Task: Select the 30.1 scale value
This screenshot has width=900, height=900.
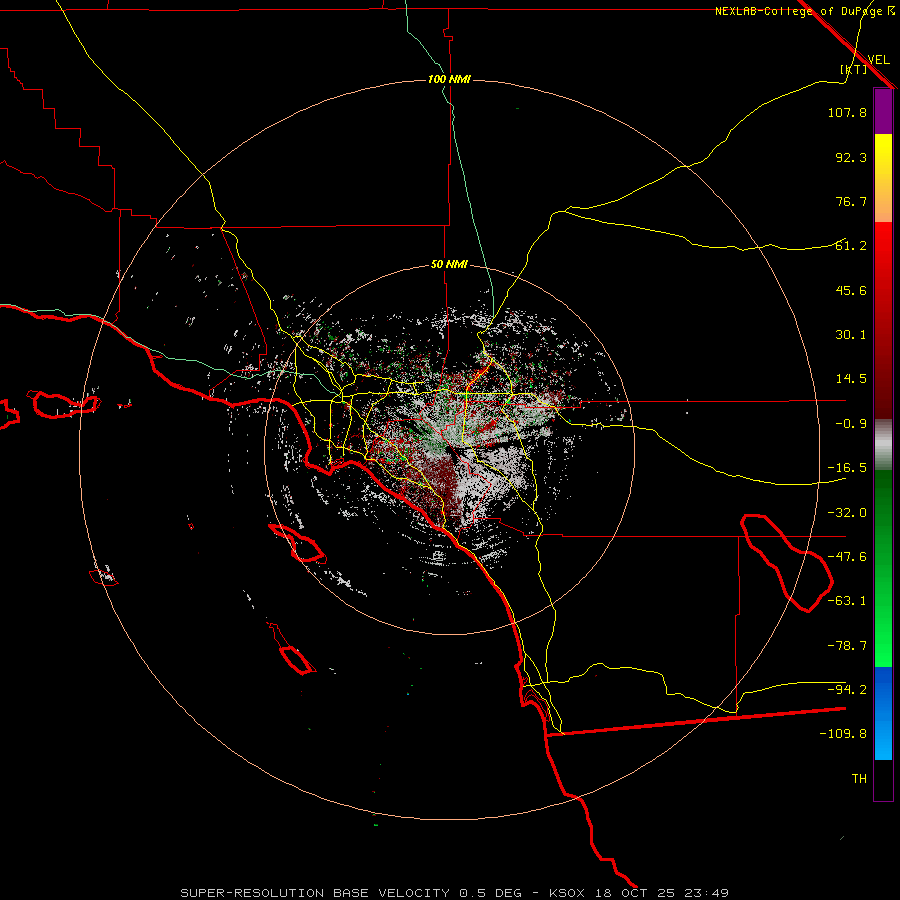Action: (x=851, y=335)
